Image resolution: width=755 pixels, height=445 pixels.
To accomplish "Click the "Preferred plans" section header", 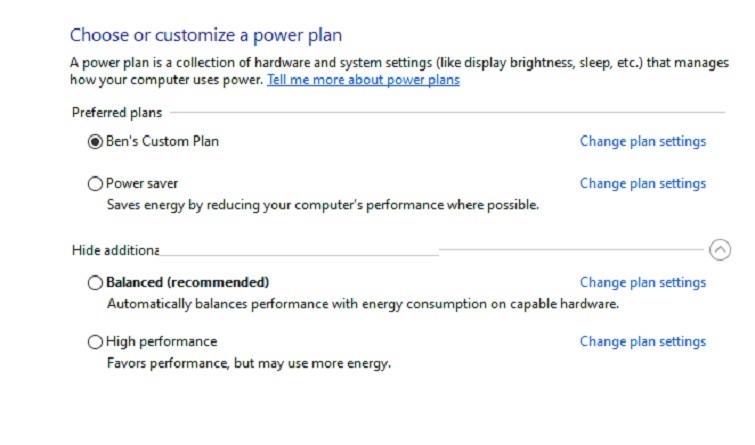I will click(x=117, y=113).
